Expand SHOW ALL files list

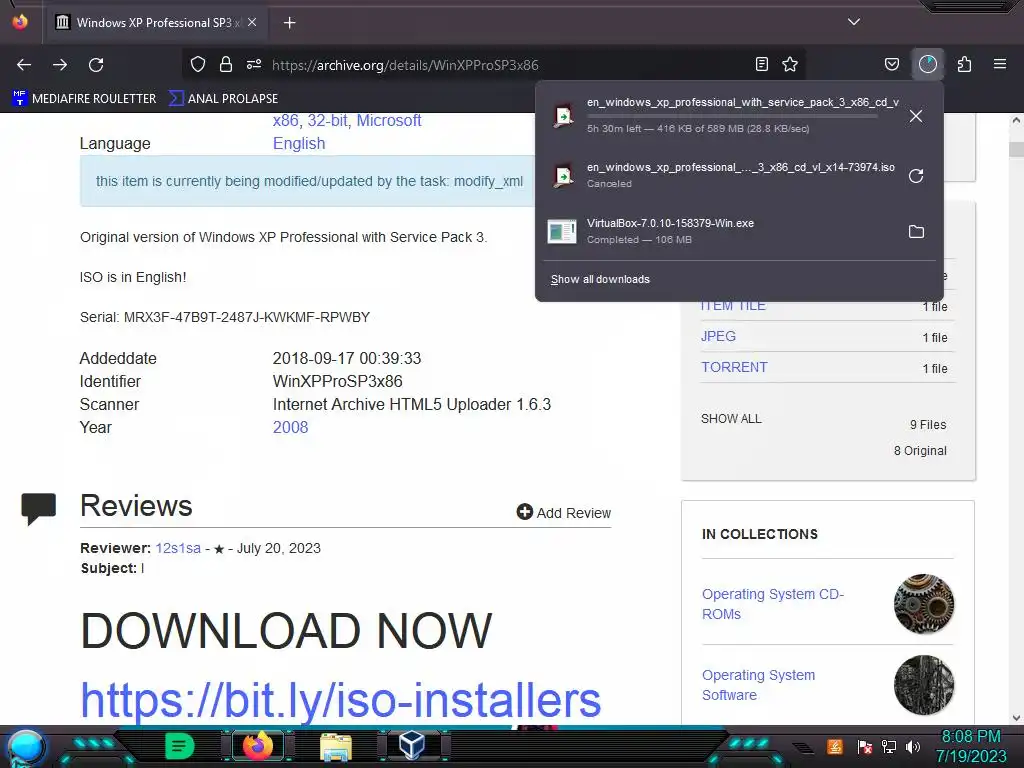coord(731,419)
